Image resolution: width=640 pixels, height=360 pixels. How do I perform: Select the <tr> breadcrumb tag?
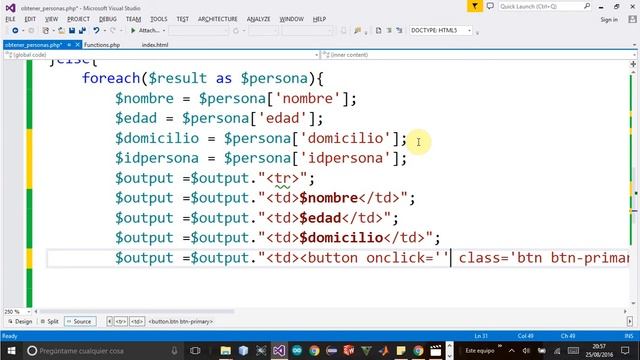click(x=121, y=322)
